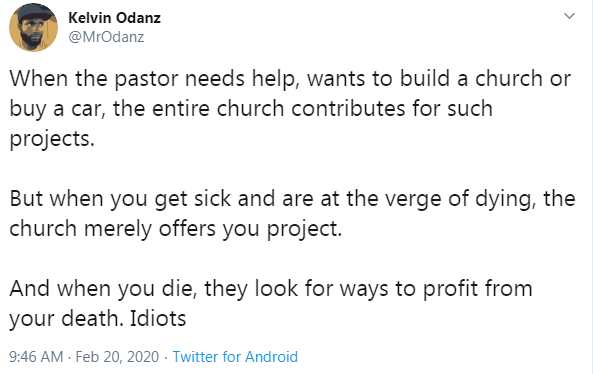Click the line 'But when you get sick'

tap(292, 199)
